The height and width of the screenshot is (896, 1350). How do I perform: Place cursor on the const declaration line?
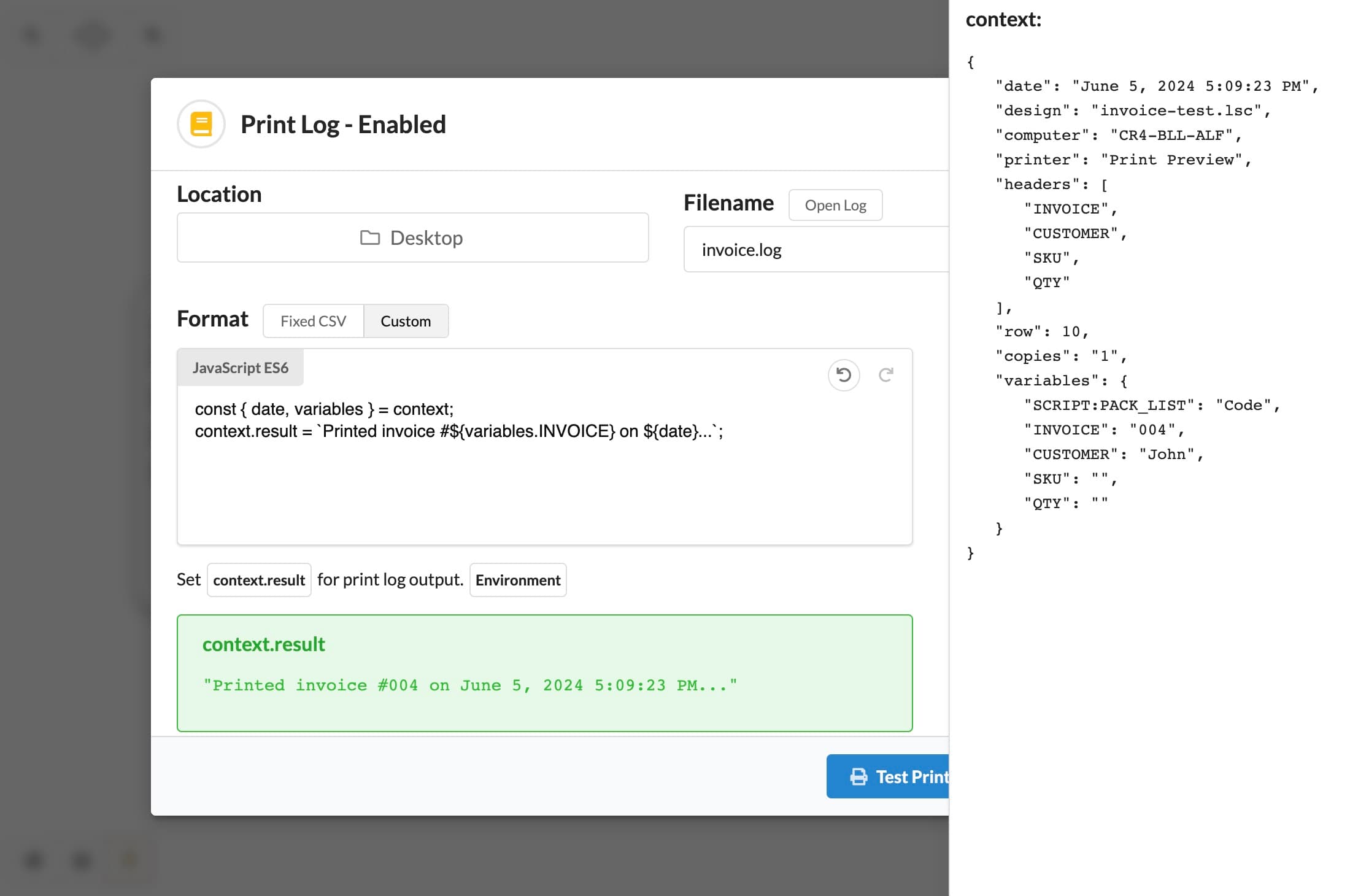(x=324, y=409)
